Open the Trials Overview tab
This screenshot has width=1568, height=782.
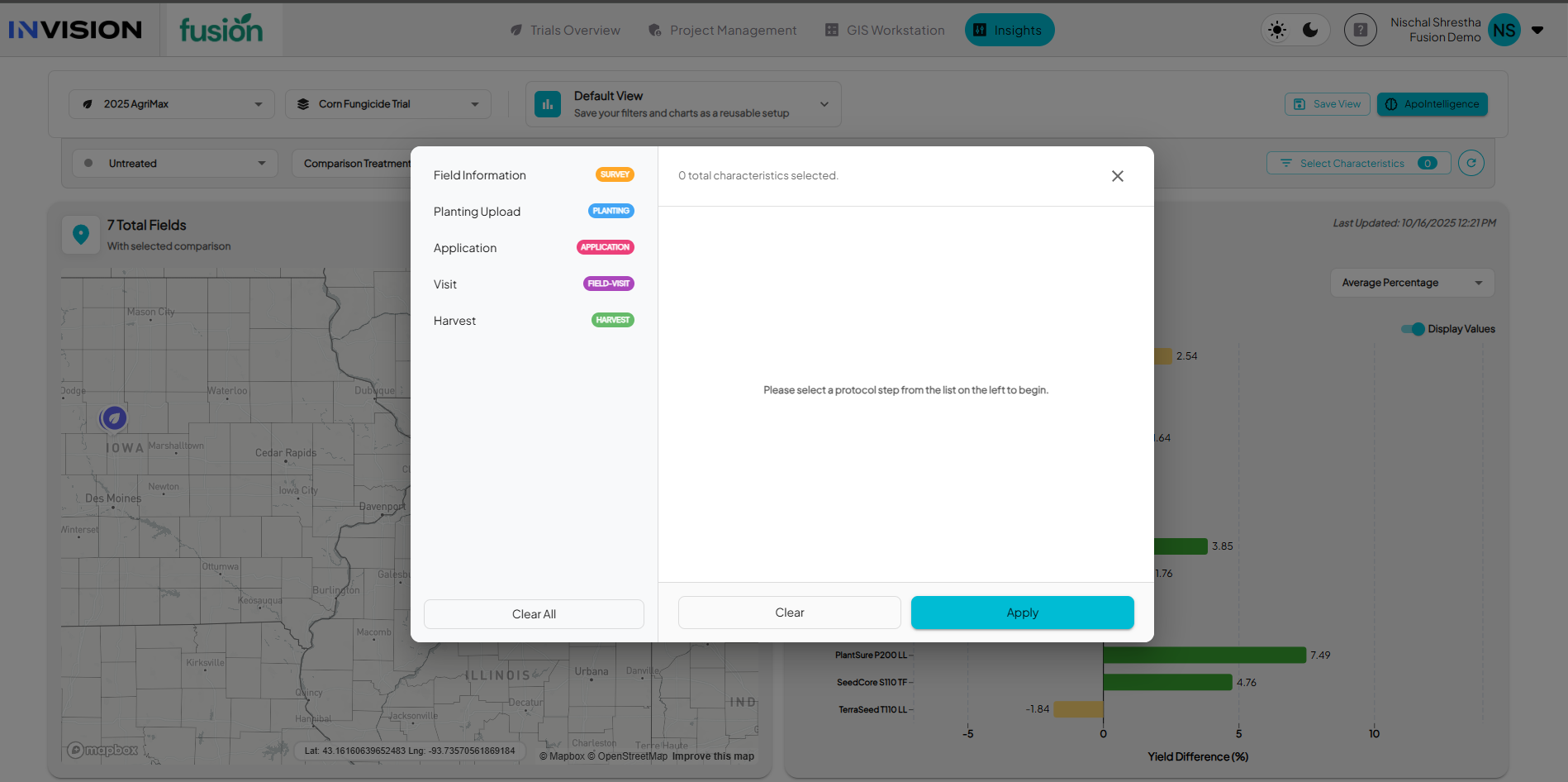click(x=565, y=31)
